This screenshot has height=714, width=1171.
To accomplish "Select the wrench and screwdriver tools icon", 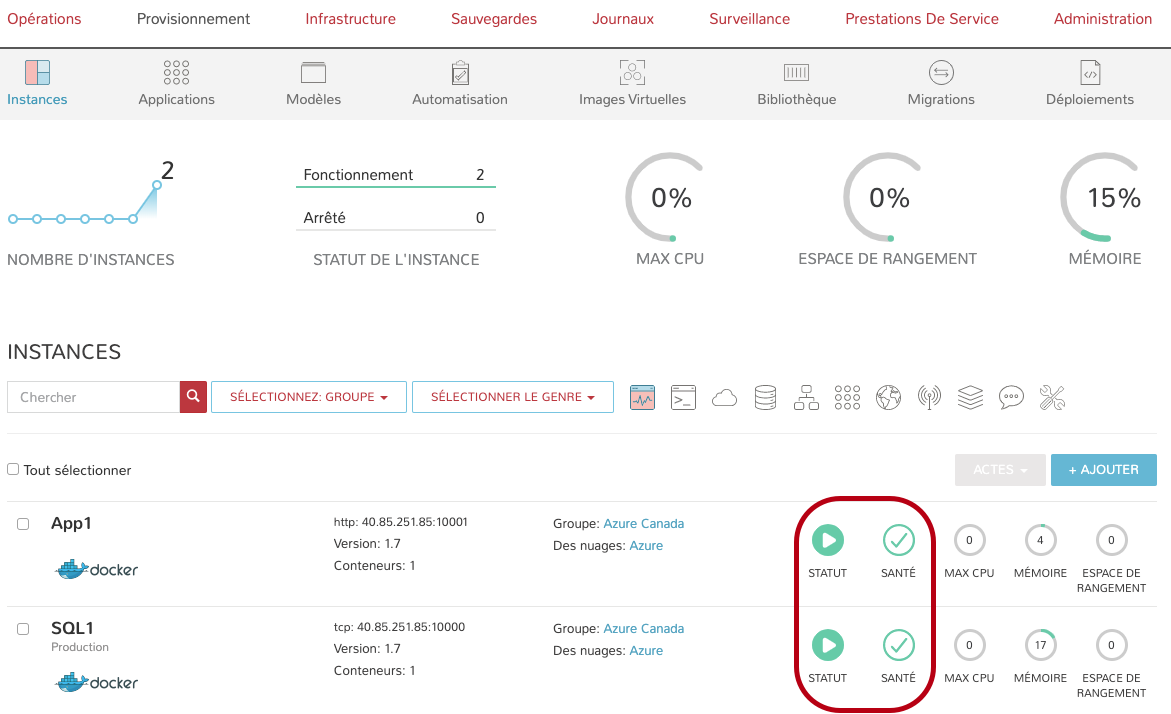I will (1052, 397).
